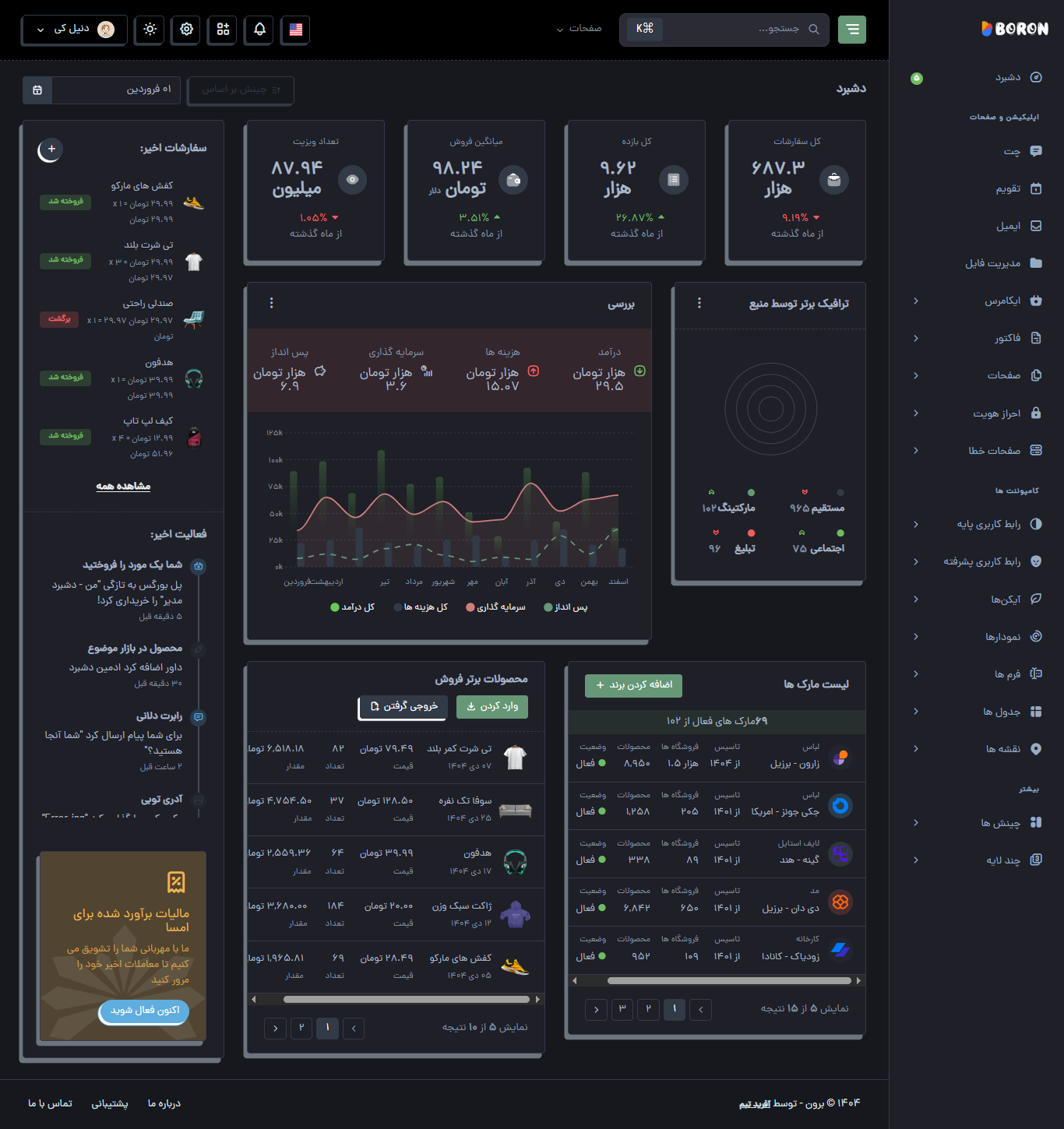The height and width of the screenshot is (1129, 1064).
Task: Click the تماس با ما footer link
Action: click(50, 1103)
